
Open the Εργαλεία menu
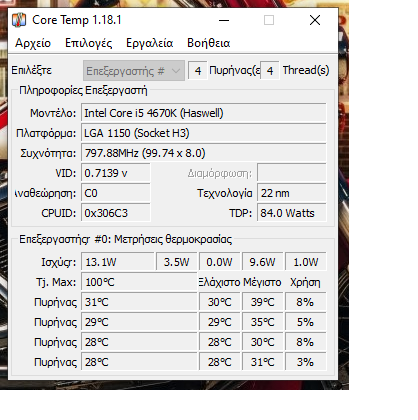[149, 43]
